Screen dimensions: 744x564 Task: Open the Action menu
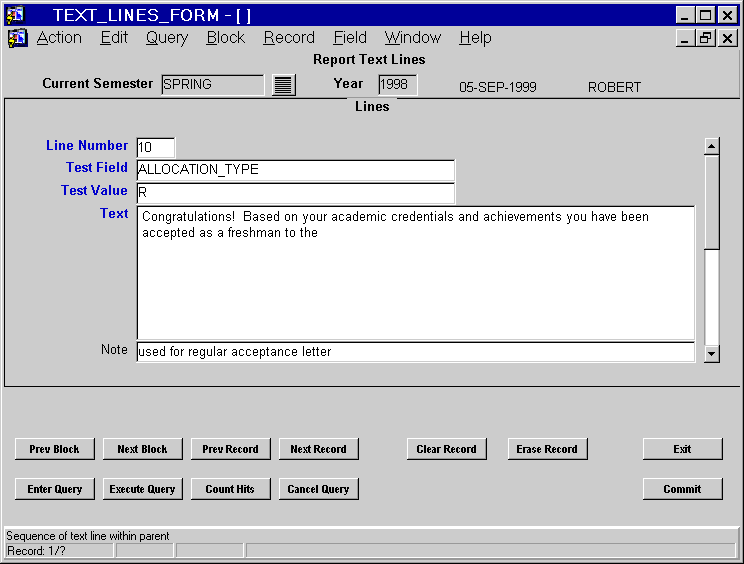pos(59,37)
